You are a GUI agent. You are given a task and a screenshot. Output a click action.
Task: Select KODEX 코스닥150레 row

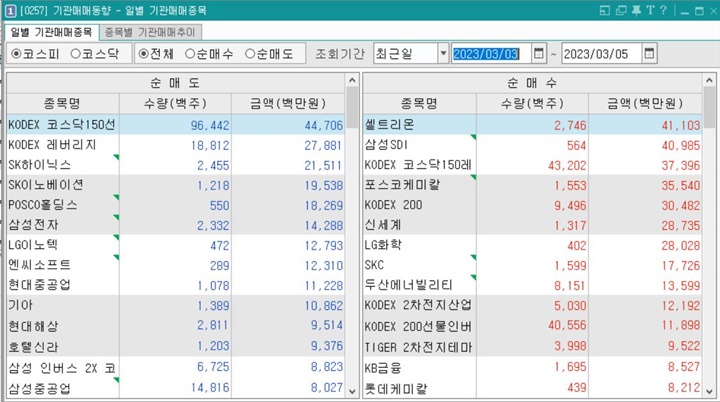tap(532, 165)
